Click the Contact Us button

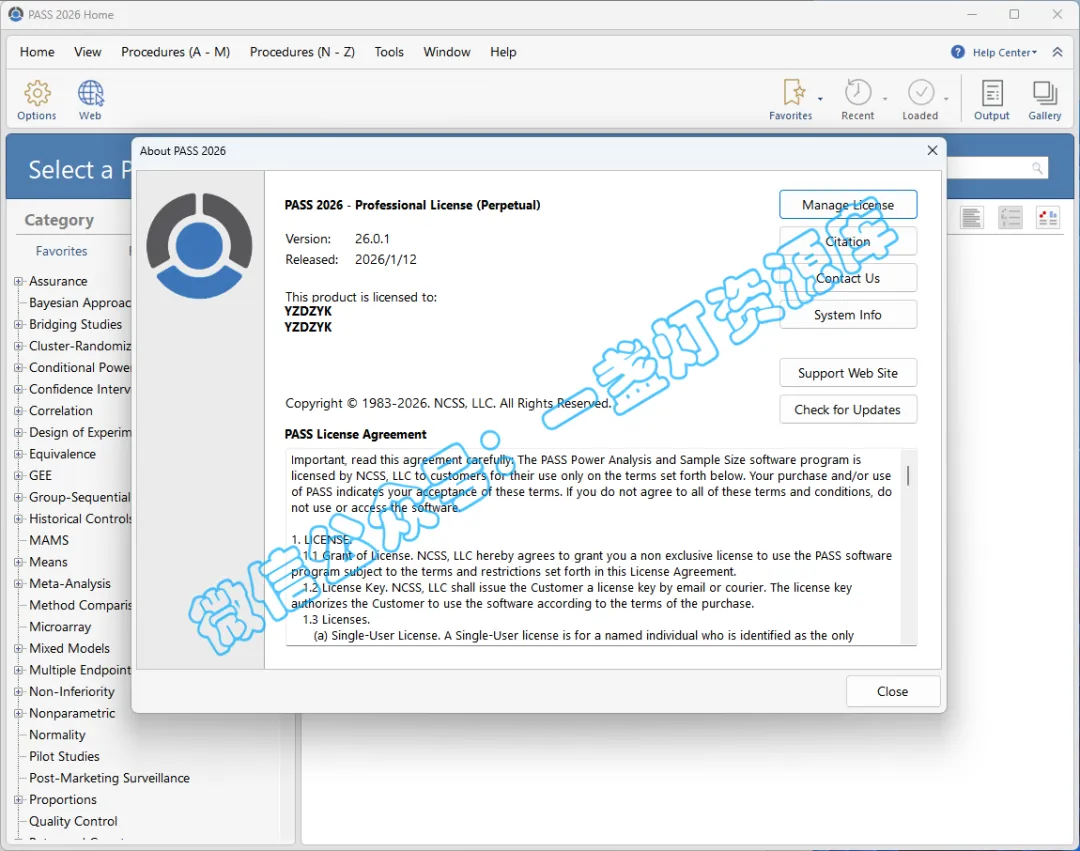tap(848, 278)
